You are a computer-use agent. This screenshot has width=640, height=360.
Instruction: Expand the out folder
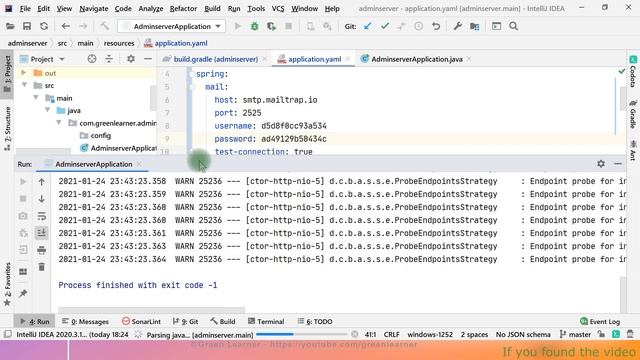pos(24,73)
